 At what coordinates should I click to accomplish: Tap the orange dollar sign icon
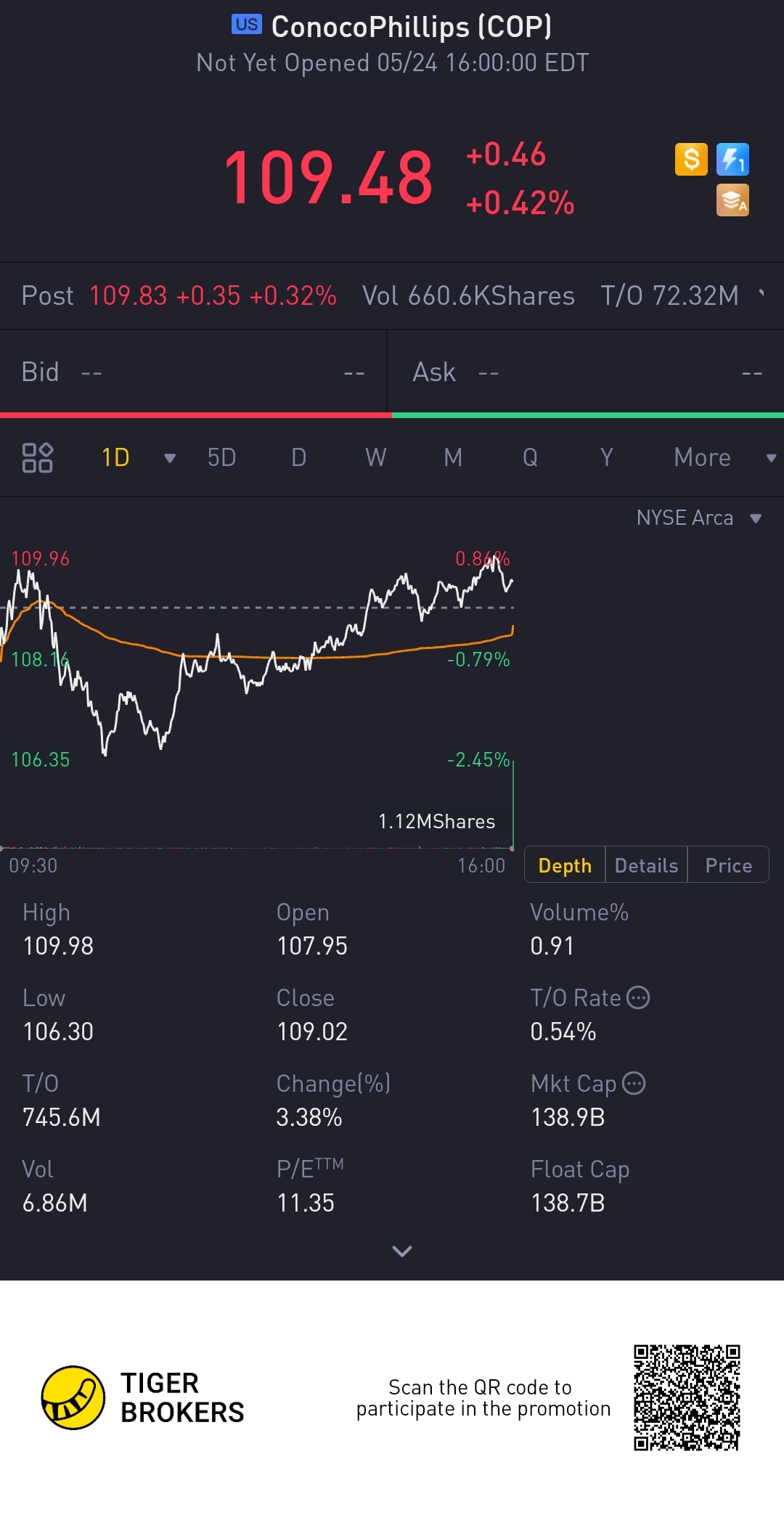[691, 159]
